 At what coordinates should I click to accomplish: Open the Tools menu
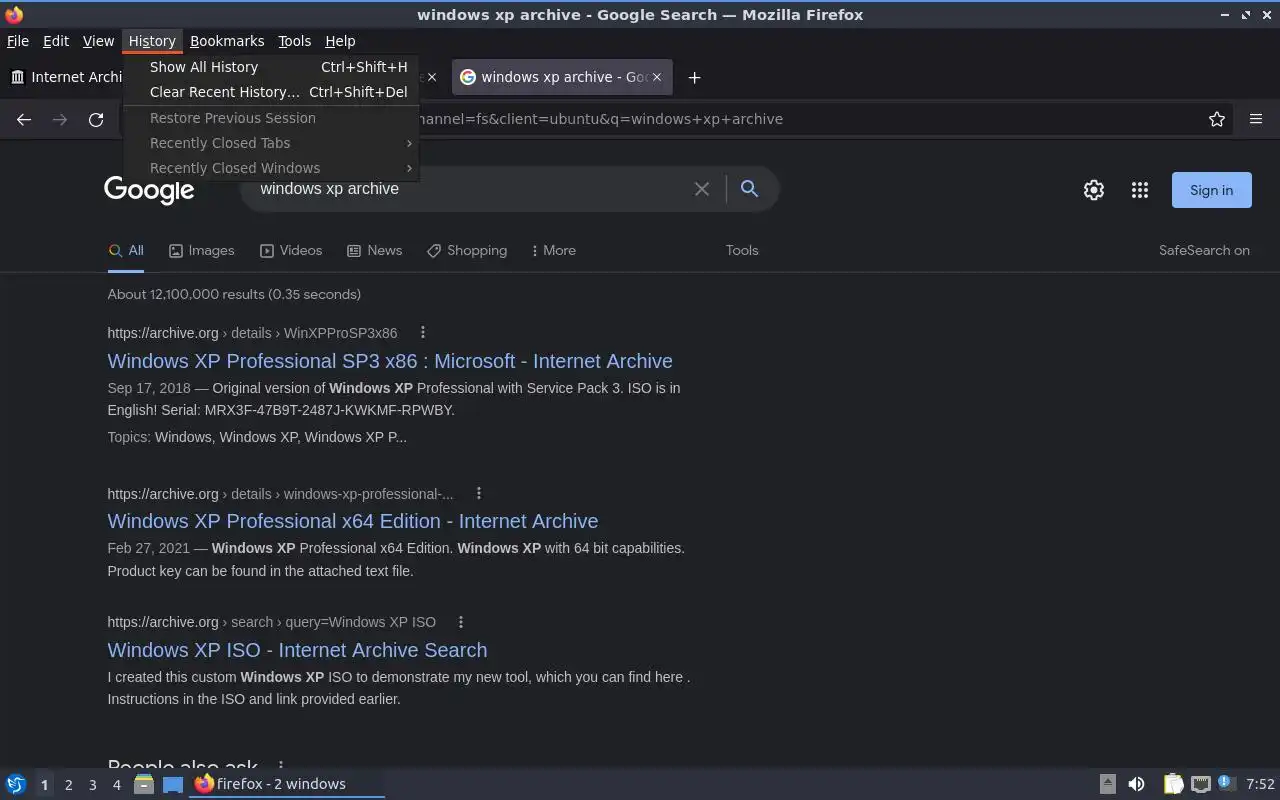click(x=294, y=41)
